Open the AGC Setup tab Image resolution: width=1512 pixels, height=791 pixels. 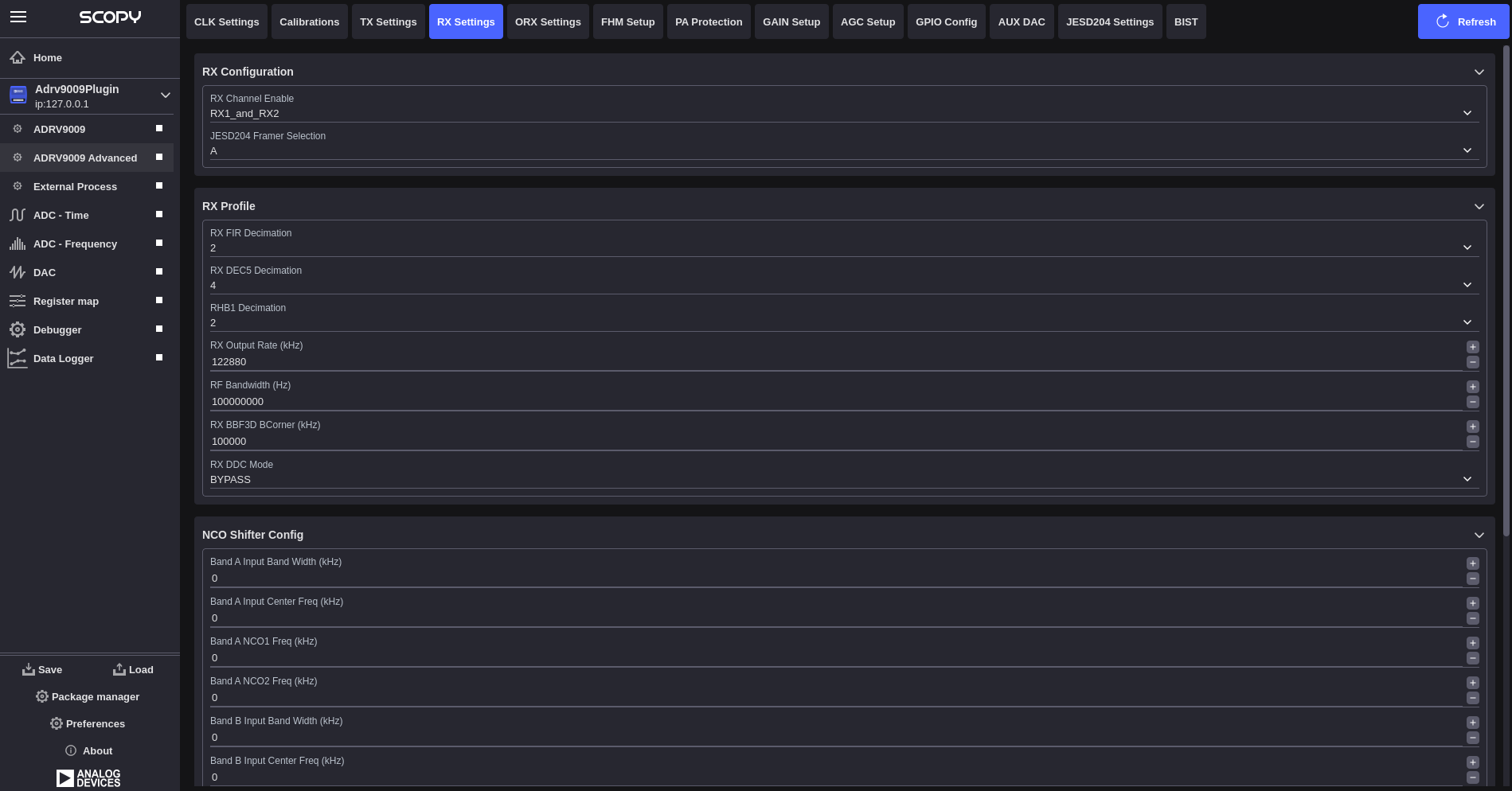click(868, 21)
